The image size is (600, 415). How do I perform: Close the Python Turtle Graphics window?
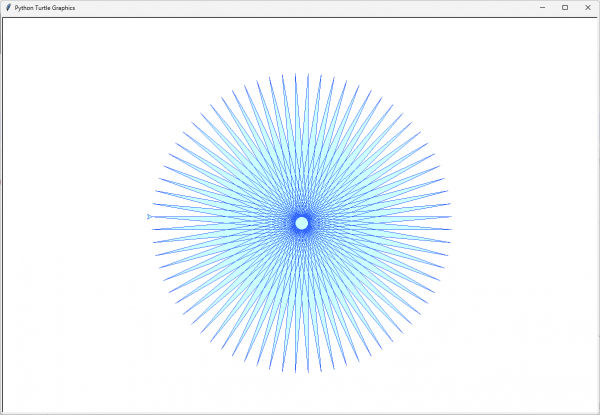(588, 8)
